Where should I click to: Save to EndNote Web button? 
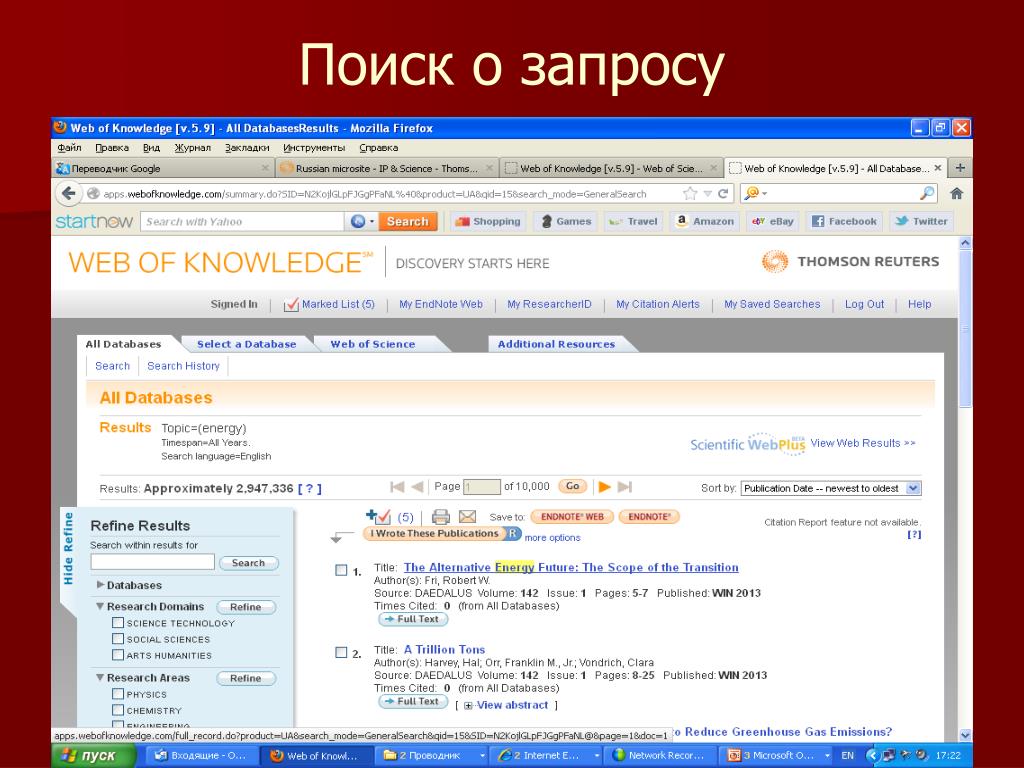pos(572,517)
